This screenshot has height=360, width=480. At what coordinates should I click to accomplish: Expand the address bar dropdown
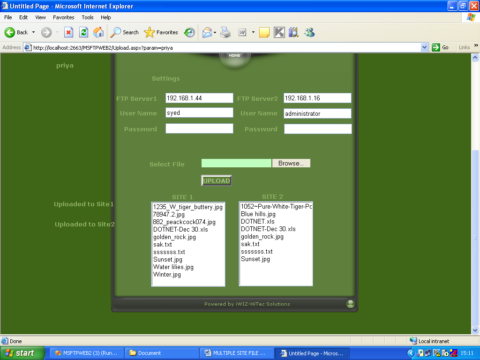pyautogui.click(x=424, y=47)
